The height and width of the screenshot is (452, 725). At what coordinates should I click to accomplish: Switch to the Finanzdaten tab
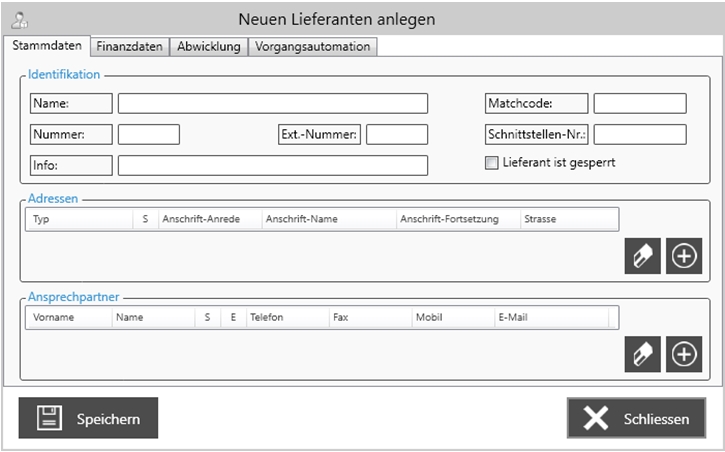point(129,46)
